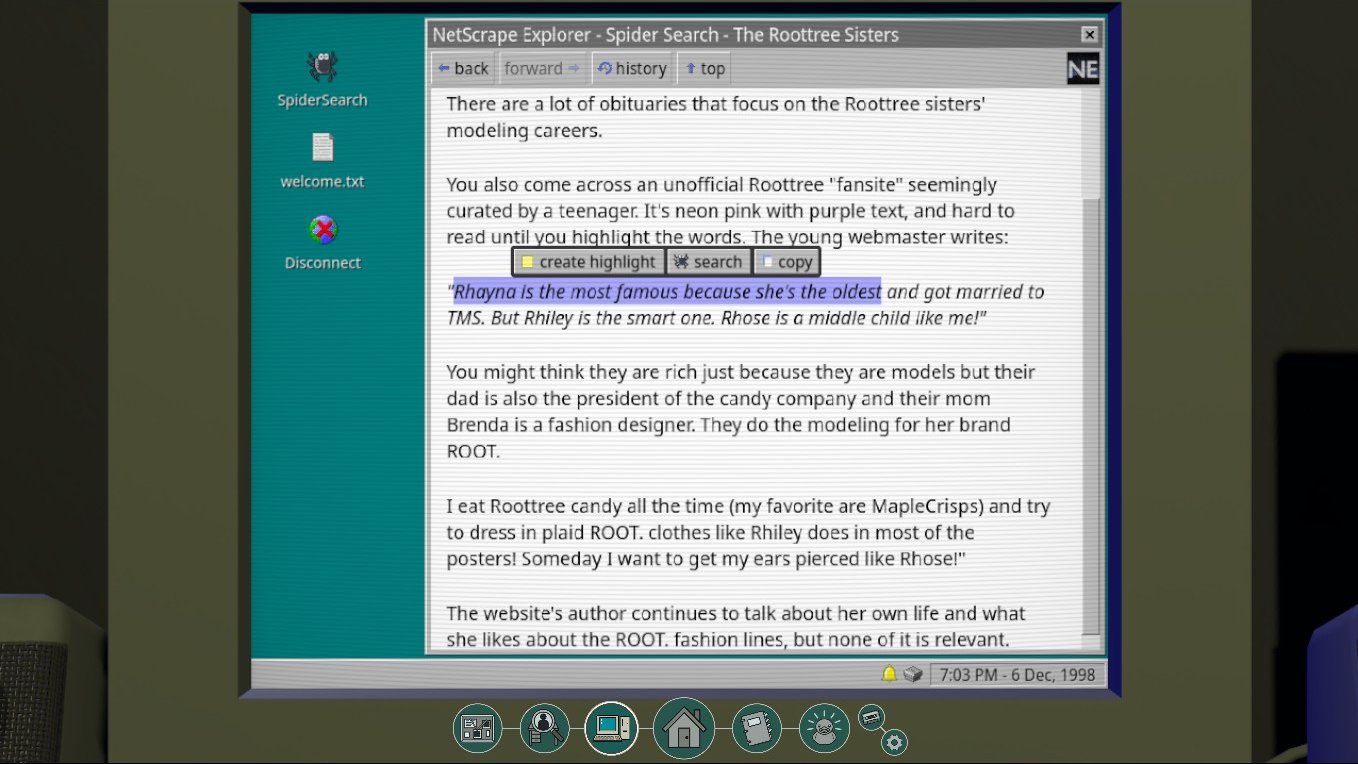Click the forward navigation button
The height and width of the screenshot is (764, 1358).
click(542, 68)
